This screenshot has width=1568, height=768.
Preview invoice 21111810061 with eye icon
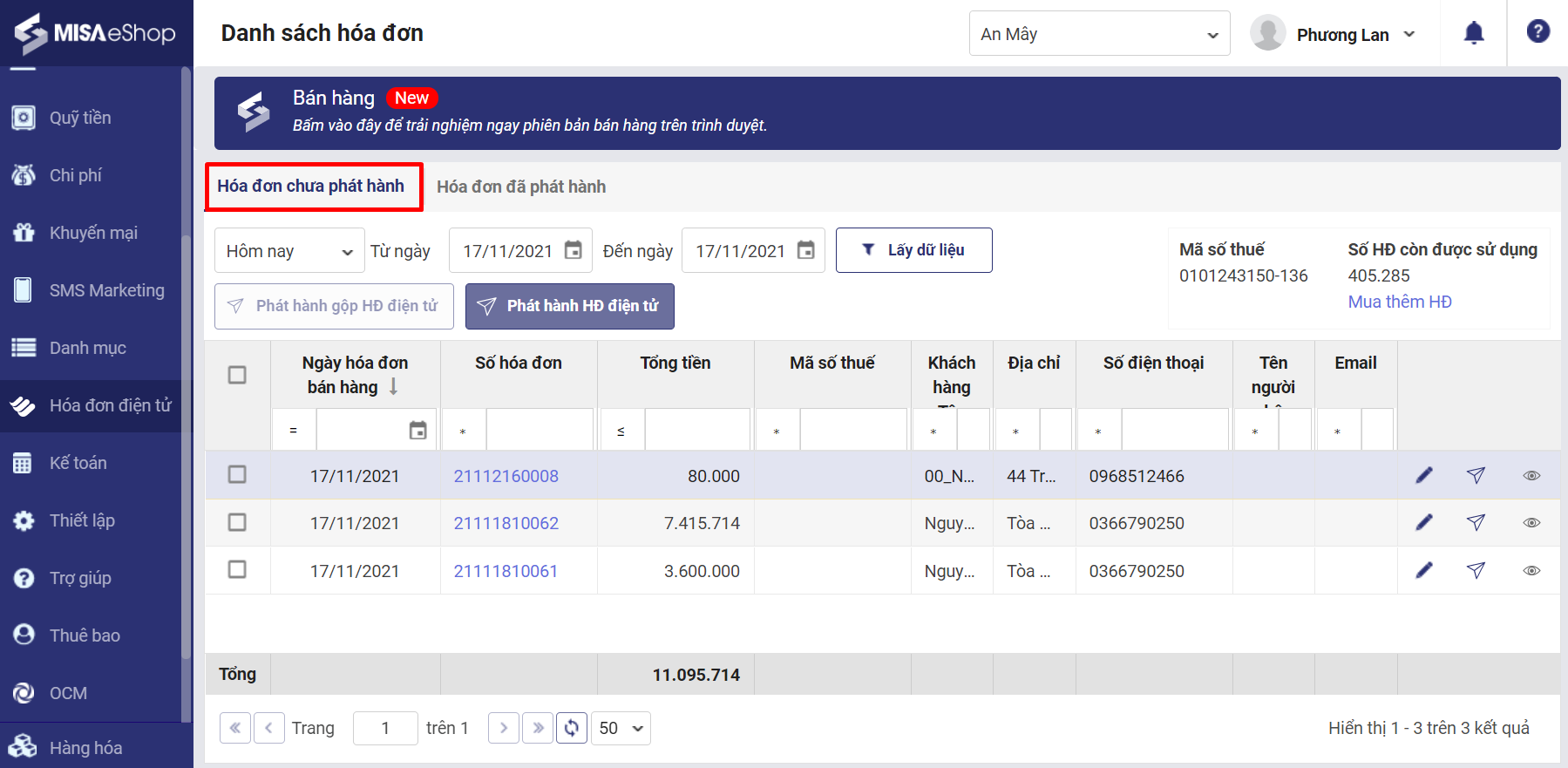coord(1531,570)
